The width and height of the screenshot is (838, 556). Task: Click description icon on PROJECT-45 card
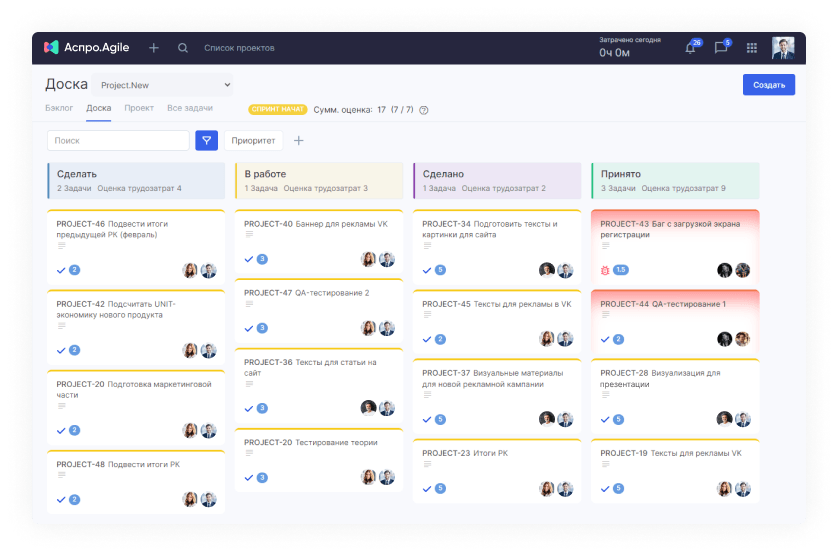(428, 315)
